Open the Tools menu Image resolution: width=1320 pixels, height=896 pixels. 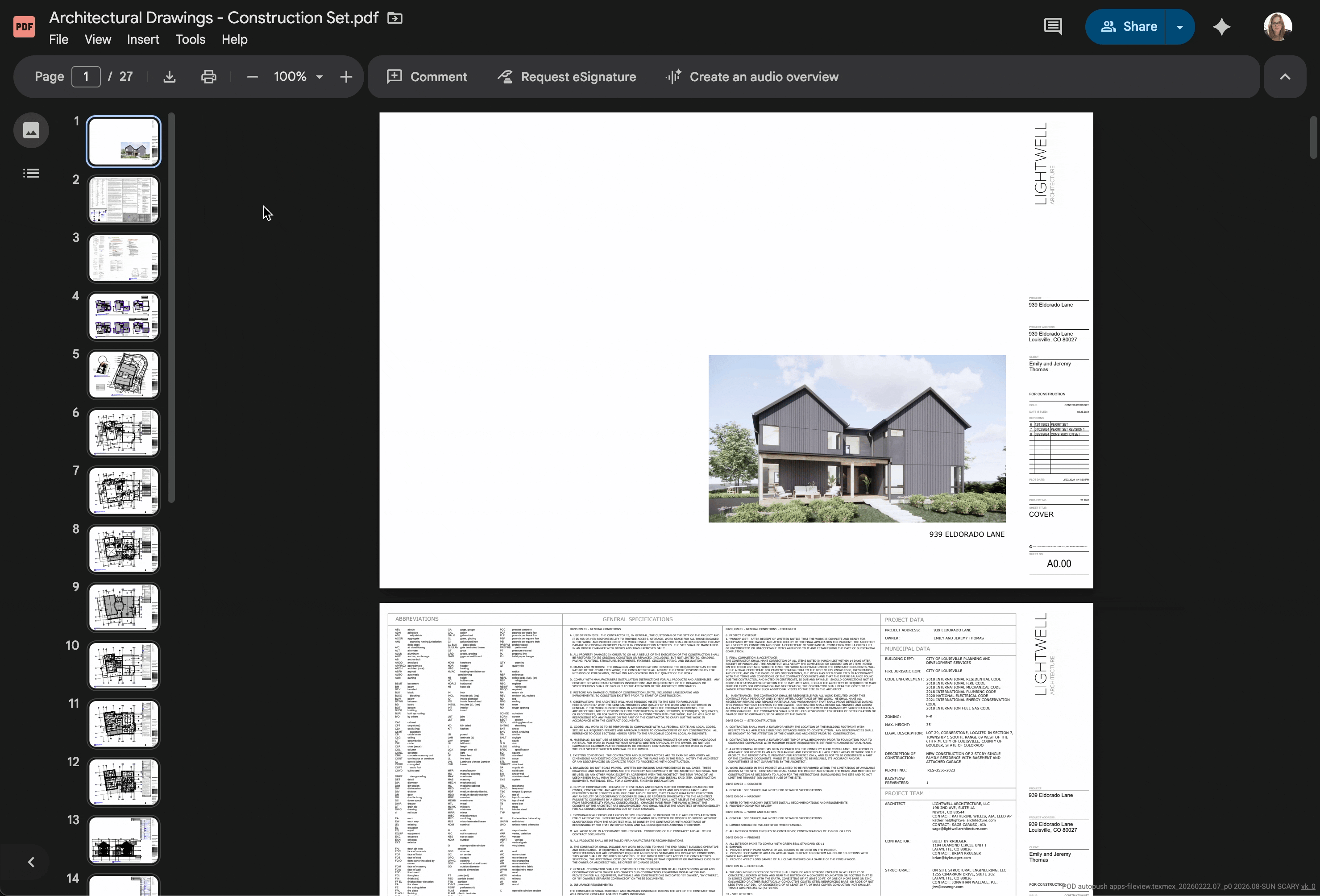click(190, 39)
